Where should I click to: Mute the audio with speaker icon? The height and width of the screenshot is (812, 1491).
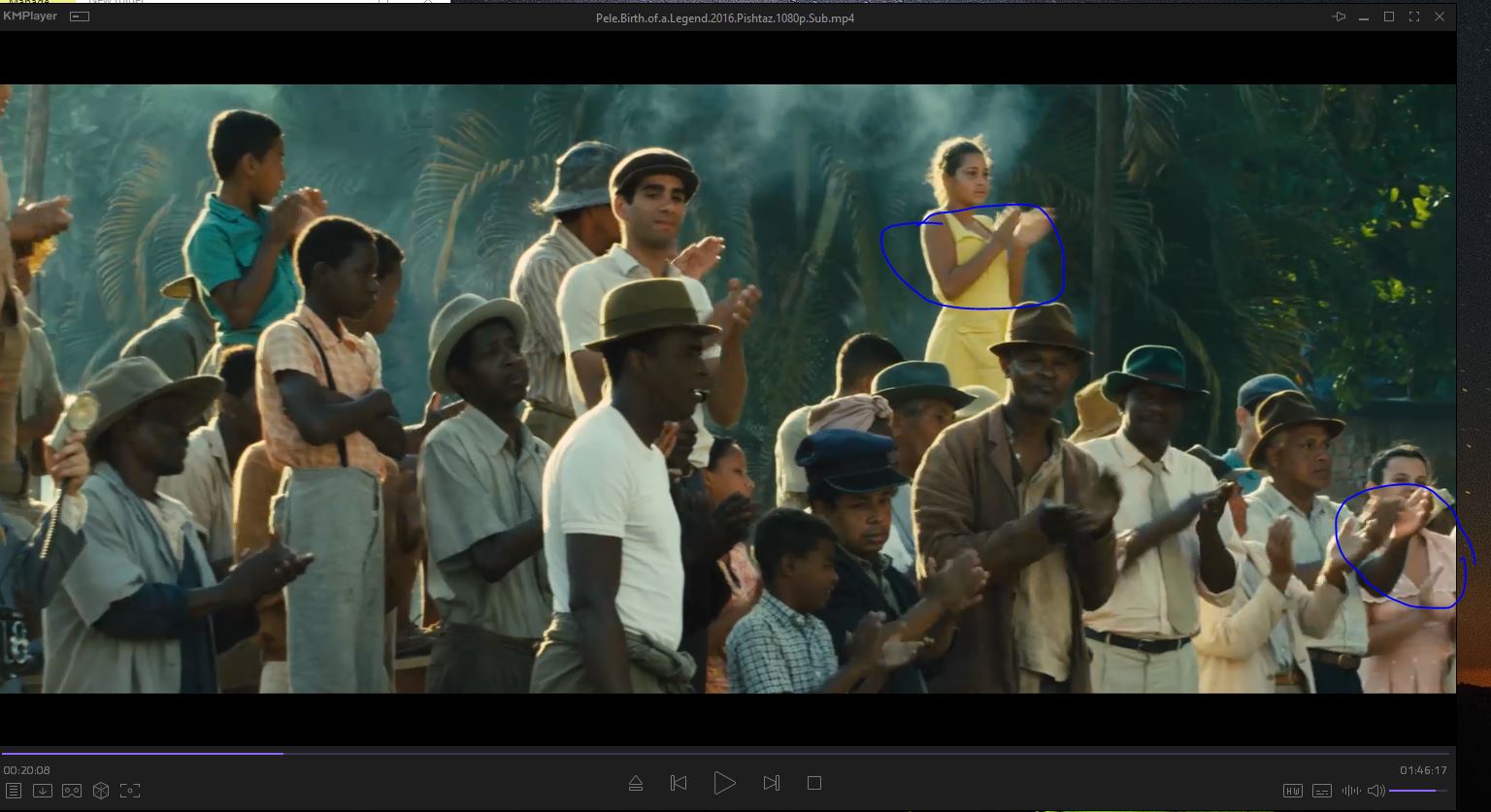click(1375, 791)
